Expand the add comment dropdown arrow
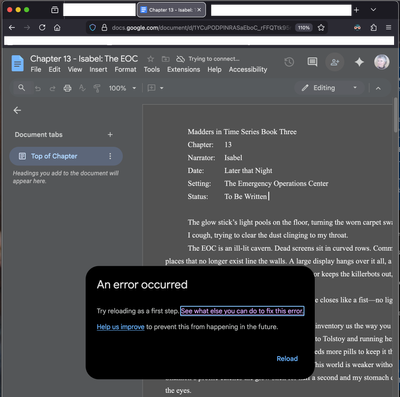400x397 pixels. 162,88
